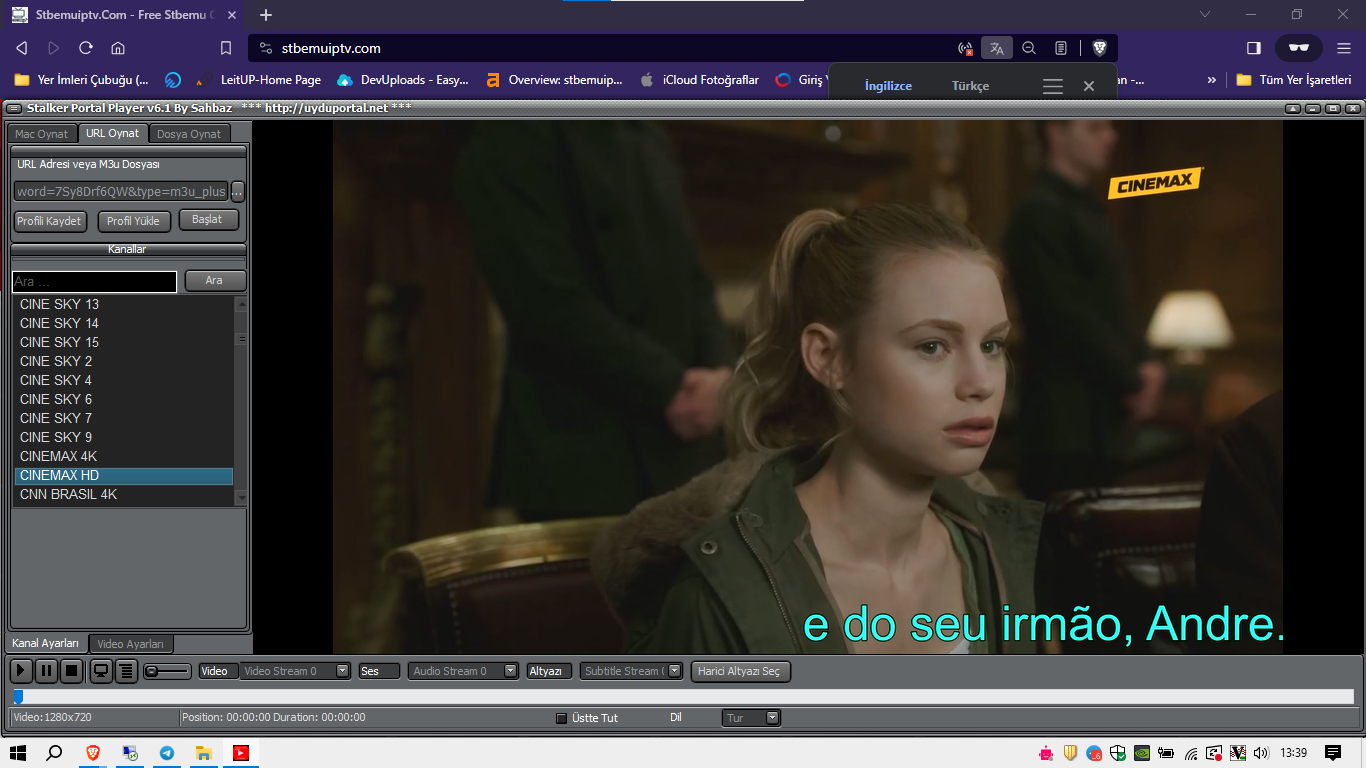Open the Windows Start menu

tap(17, 753)
